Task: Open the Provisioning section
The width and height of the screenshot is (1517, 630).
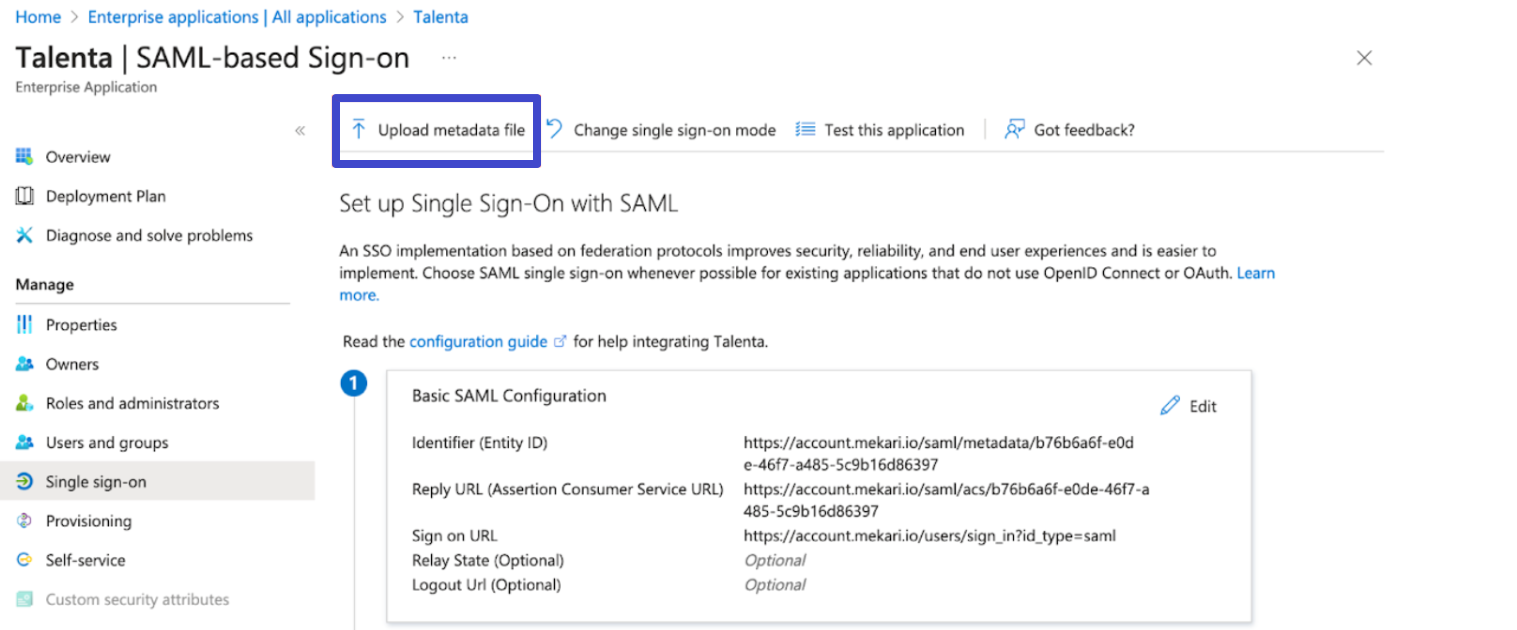Action: click(x=88, y=521)
